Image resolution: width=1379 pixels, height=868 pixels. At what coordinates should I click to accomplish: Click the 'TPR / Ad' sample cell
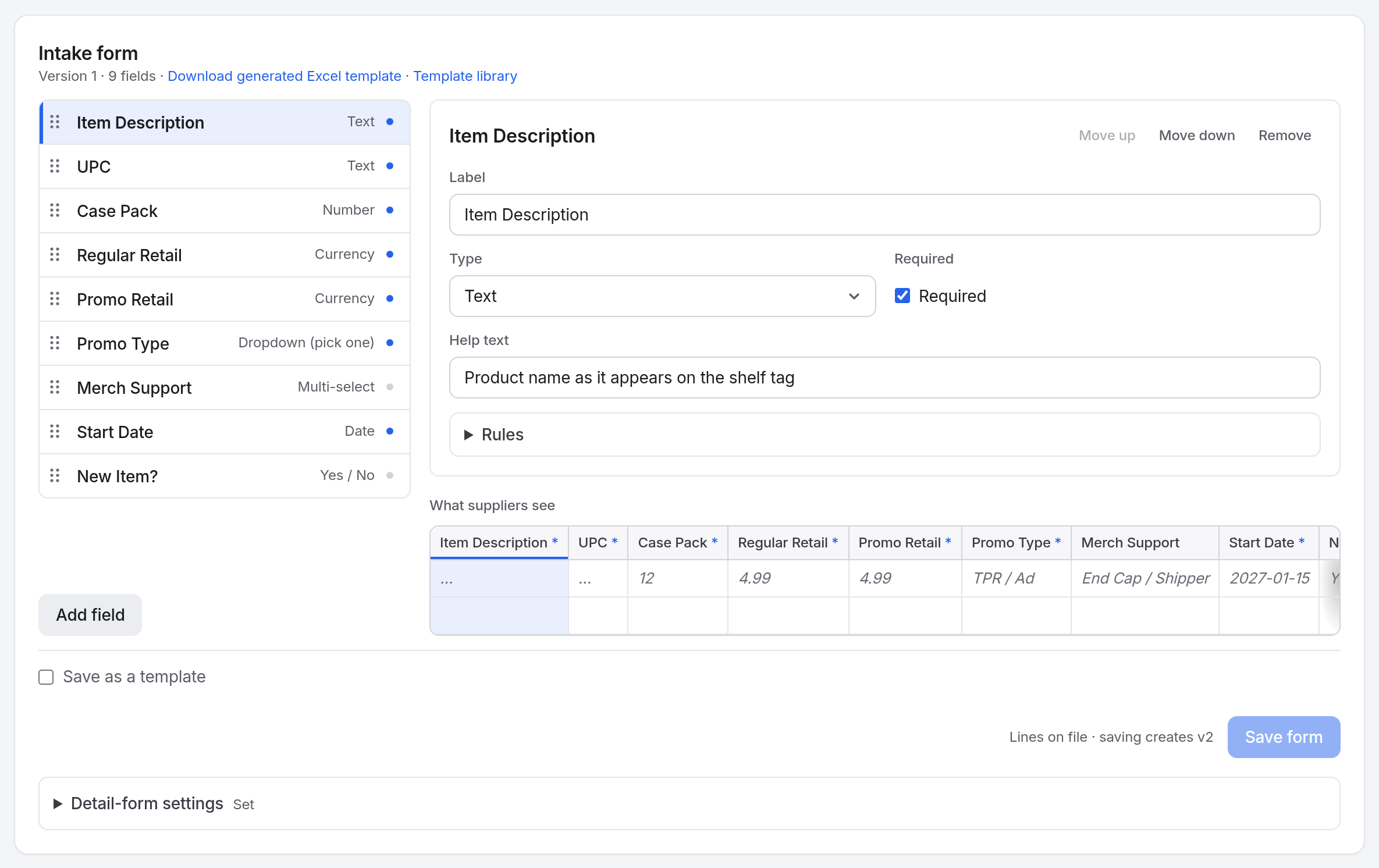[x=1016, y=578]
